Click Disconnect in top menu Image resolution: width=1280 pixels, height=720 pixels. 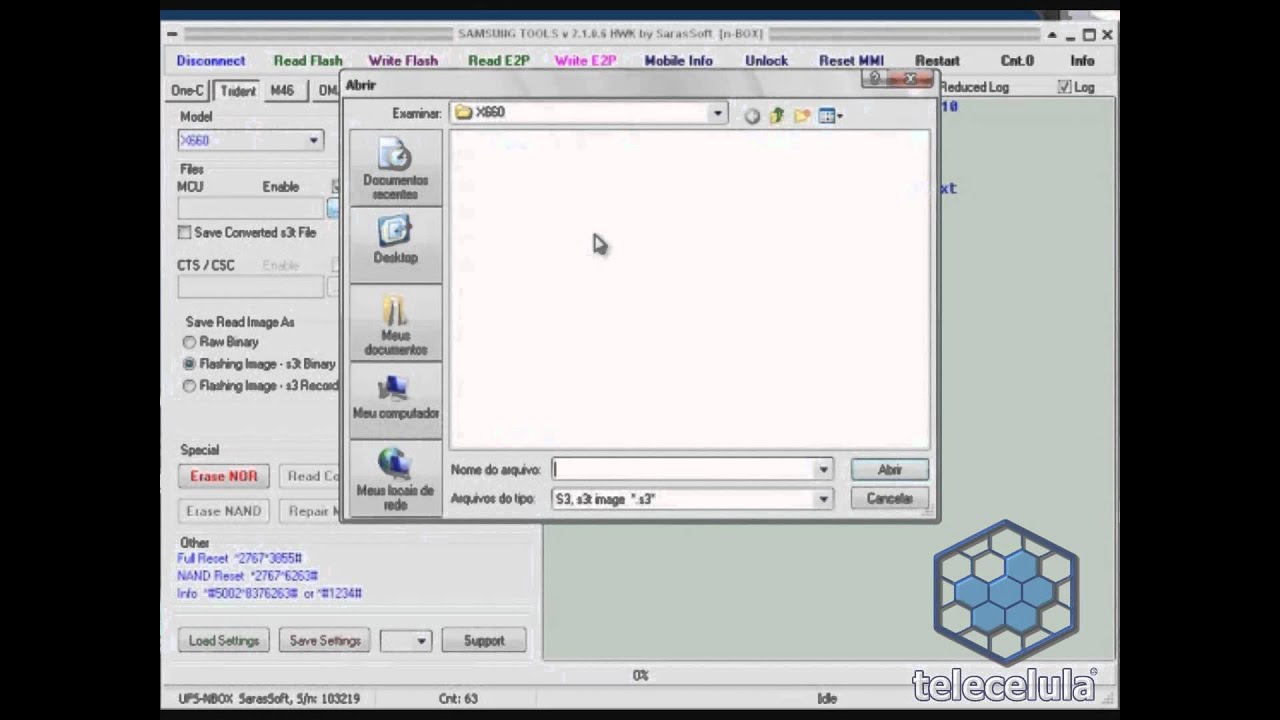coord(211,61)
